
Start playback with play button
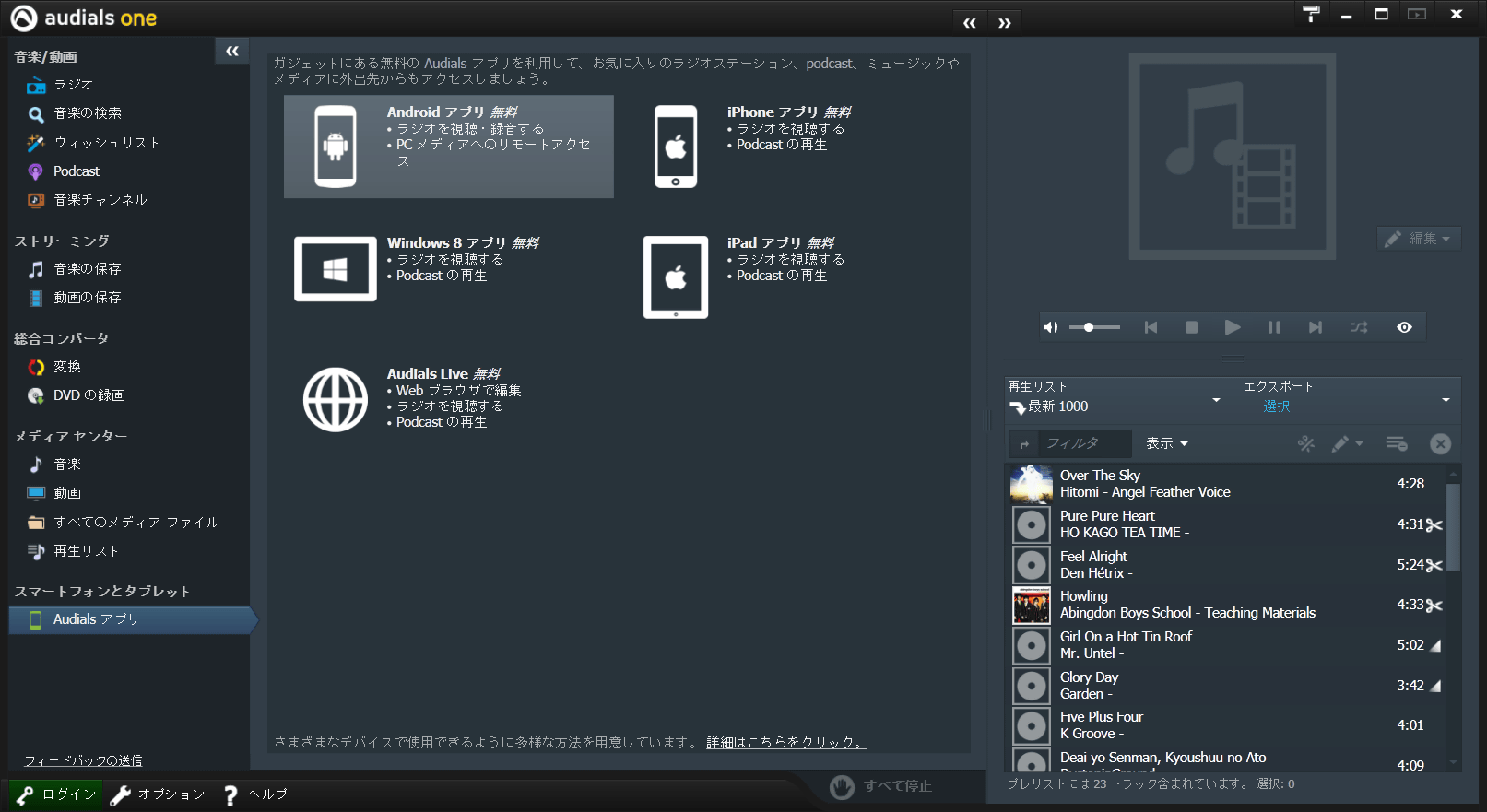pos(1233,327)
